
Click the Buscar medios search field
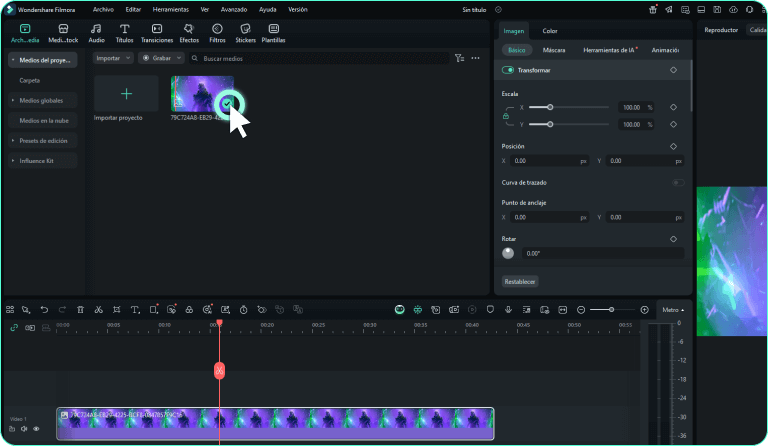319,58
